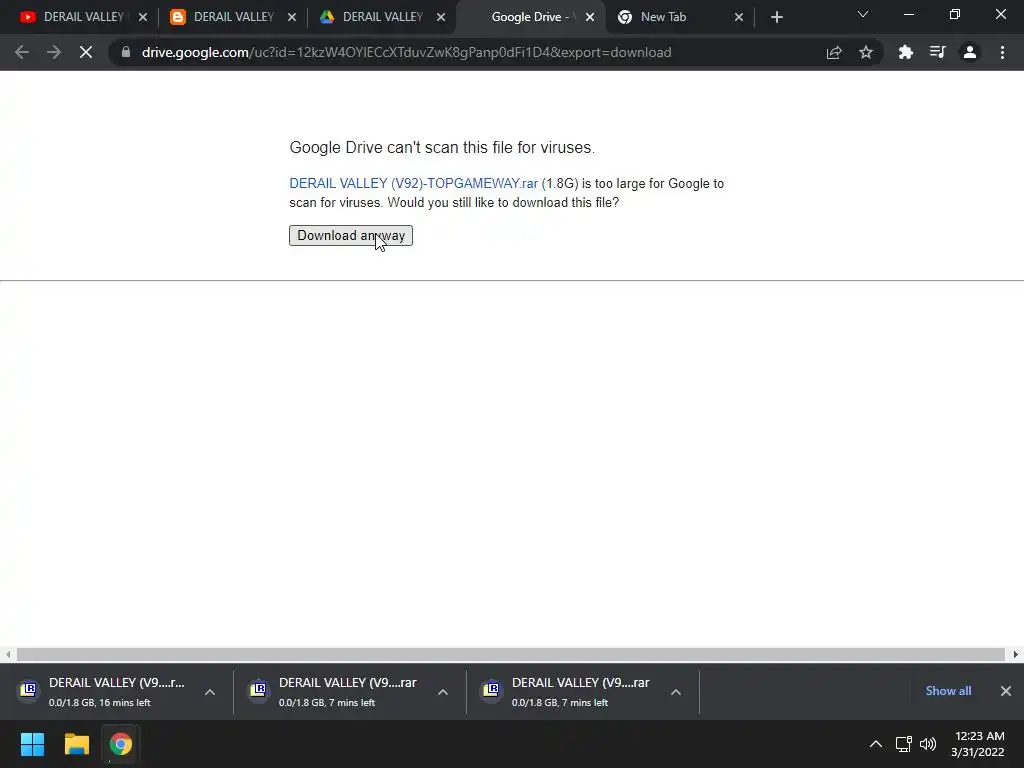The width and height of the screenshot is (1024, 768).
Task: Click the address bar URL
Action: (x=406, y=52)
